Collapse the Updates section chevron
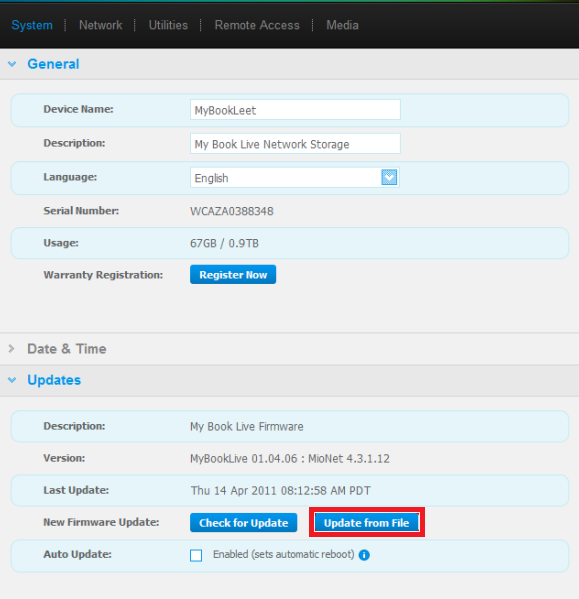The image size is (579, 599). 12,380
